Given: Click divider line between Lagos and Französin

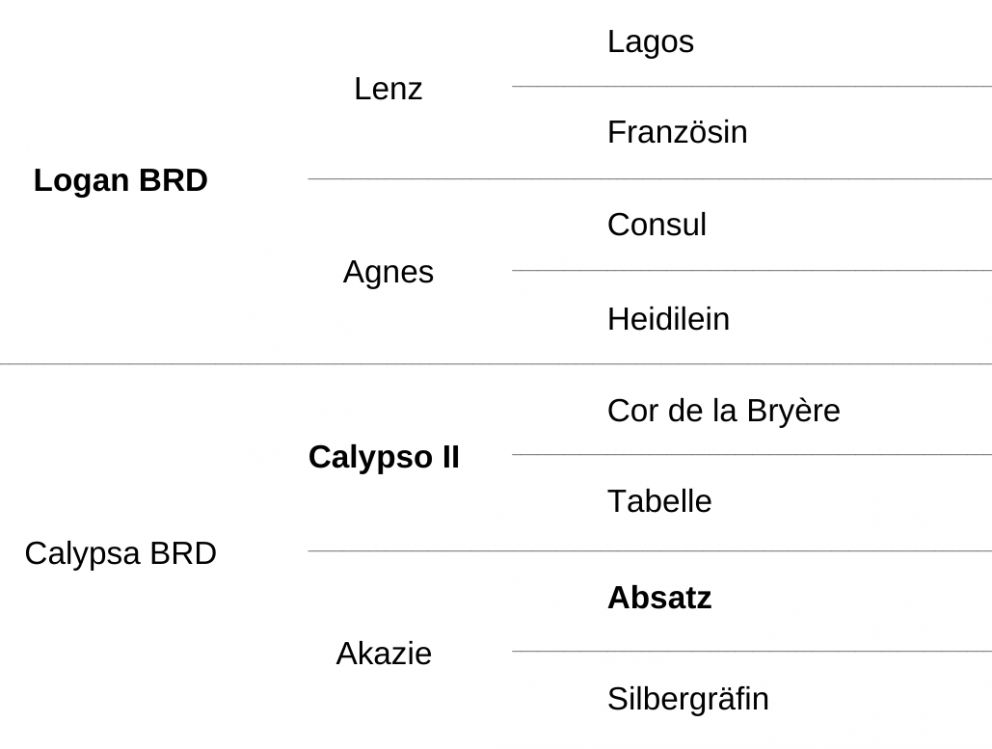Looking at the screenshot, I should 752,86.
